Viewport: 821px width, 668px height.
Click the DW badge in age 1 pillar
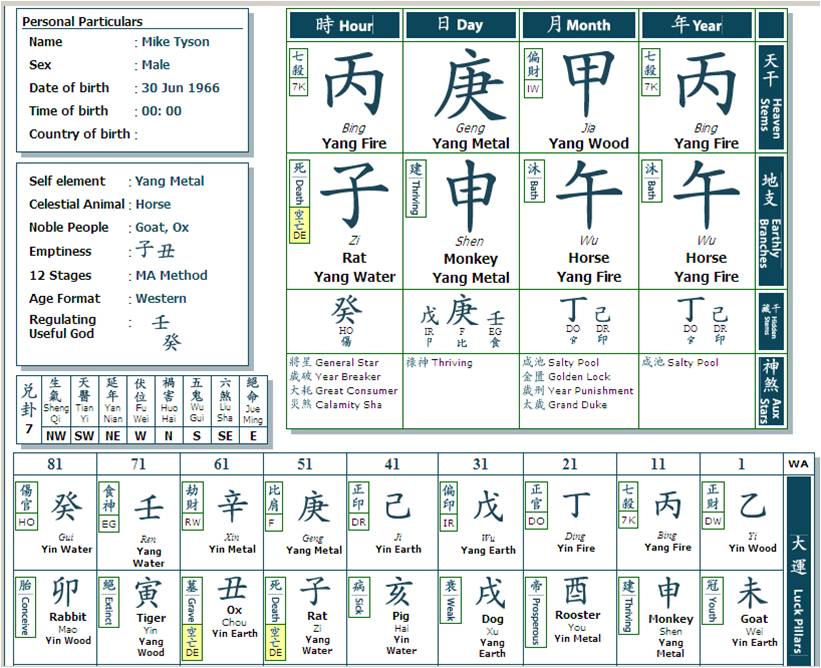(713, 521)
